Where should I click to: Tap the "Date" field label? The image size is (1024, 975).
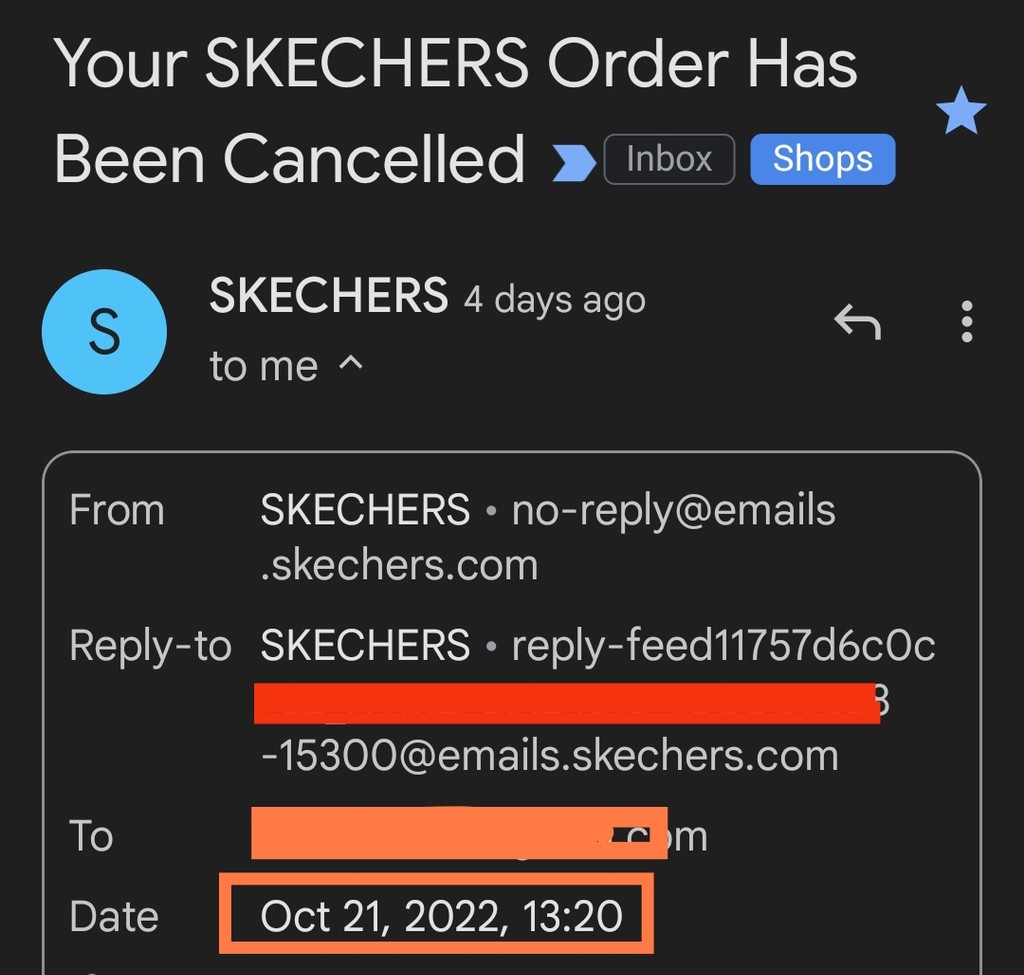point(114,916)
